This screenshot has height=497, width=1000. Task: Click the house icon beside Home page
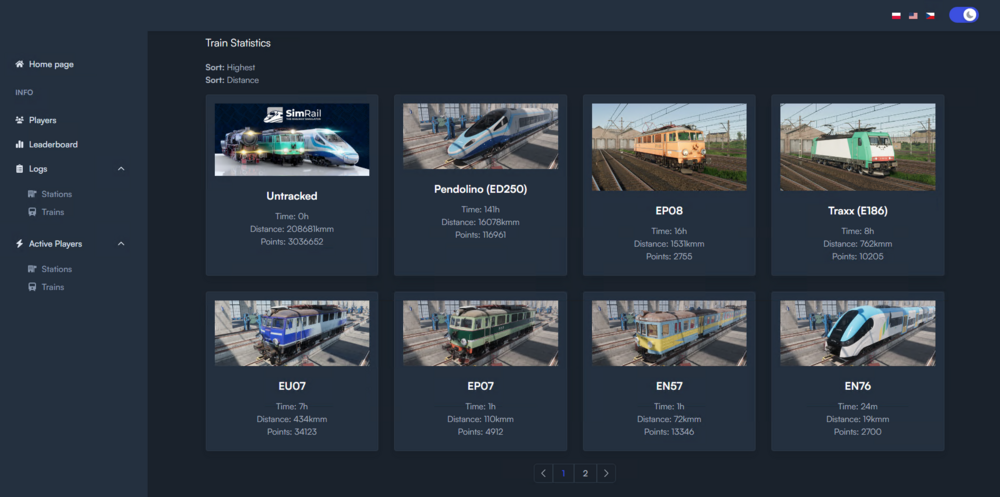click(x=20, y=64)
